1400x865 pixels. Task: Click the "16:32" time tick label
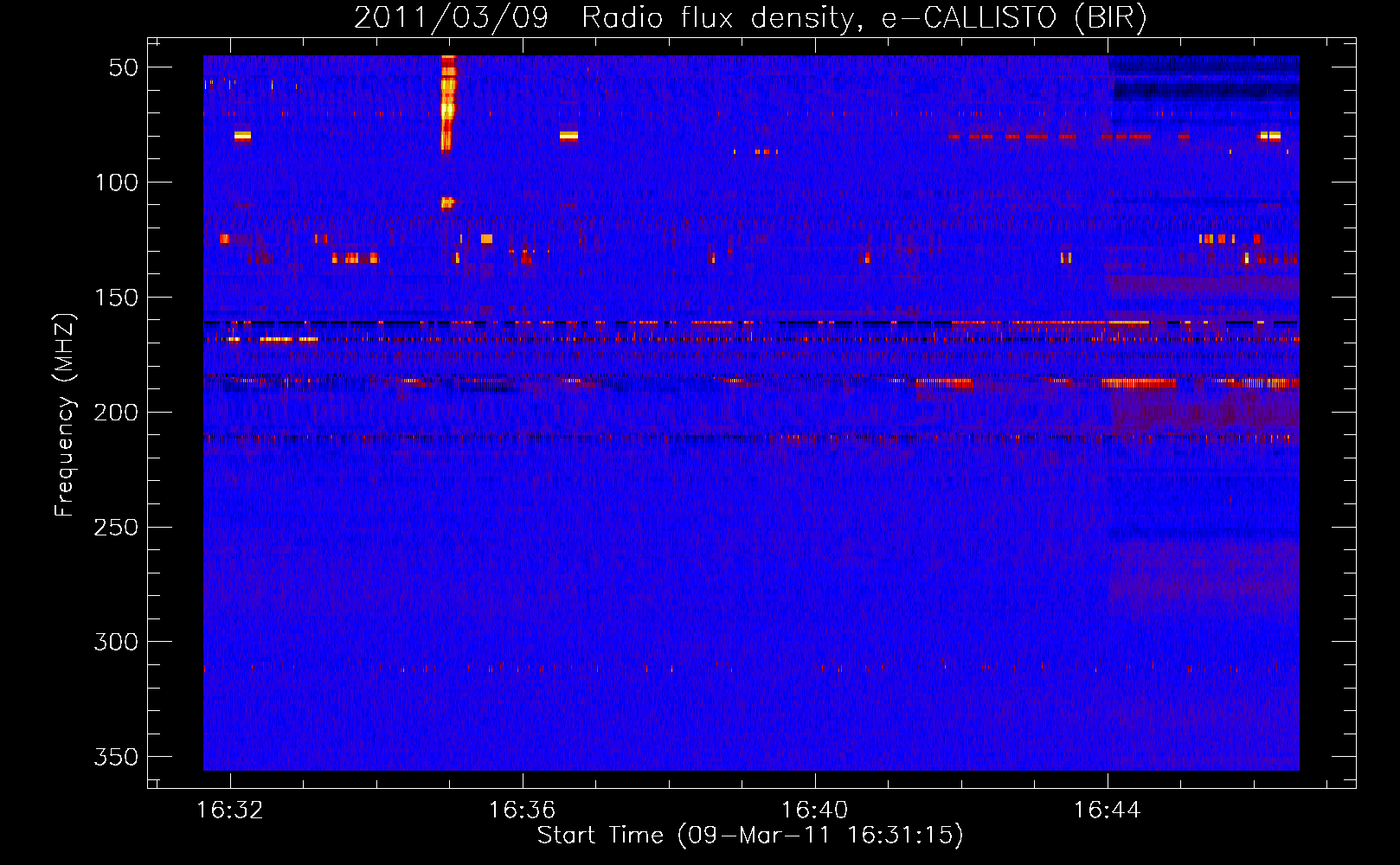pos(230,811)
